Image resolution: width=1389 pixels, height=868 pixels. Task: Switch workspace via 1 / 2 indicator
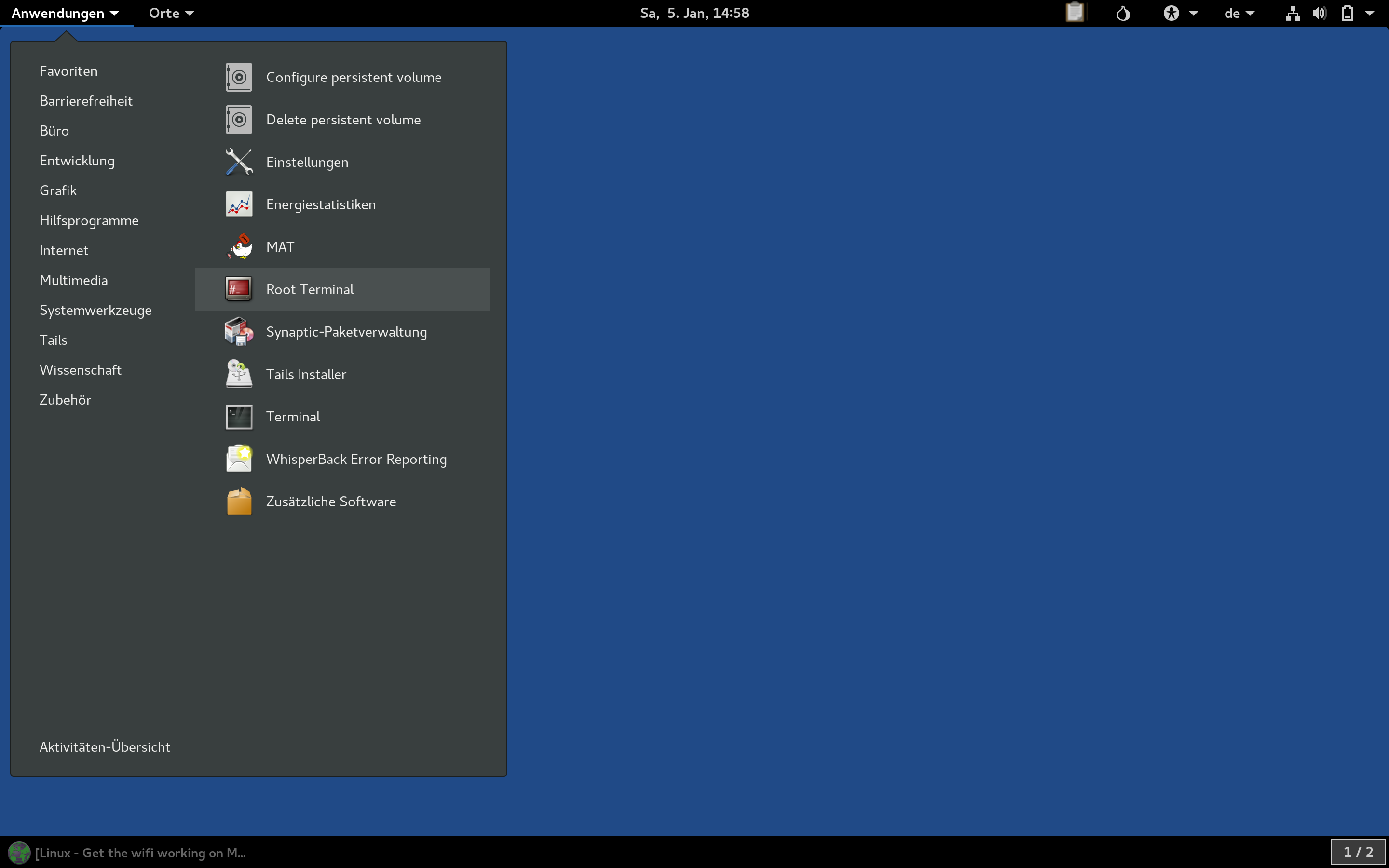click(1359, 852)
